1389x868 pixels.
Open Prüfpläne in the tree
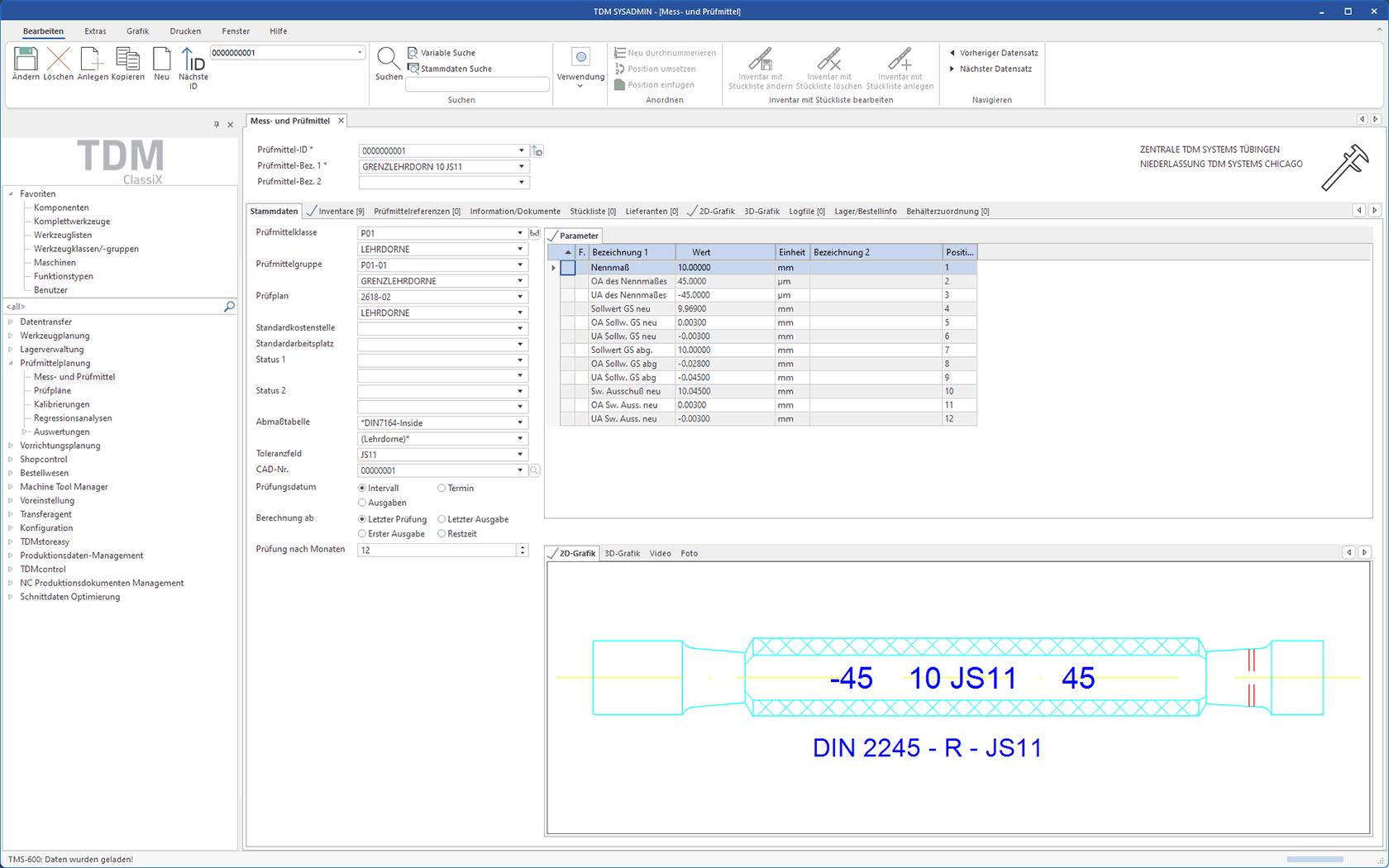[x=52, y=390]
